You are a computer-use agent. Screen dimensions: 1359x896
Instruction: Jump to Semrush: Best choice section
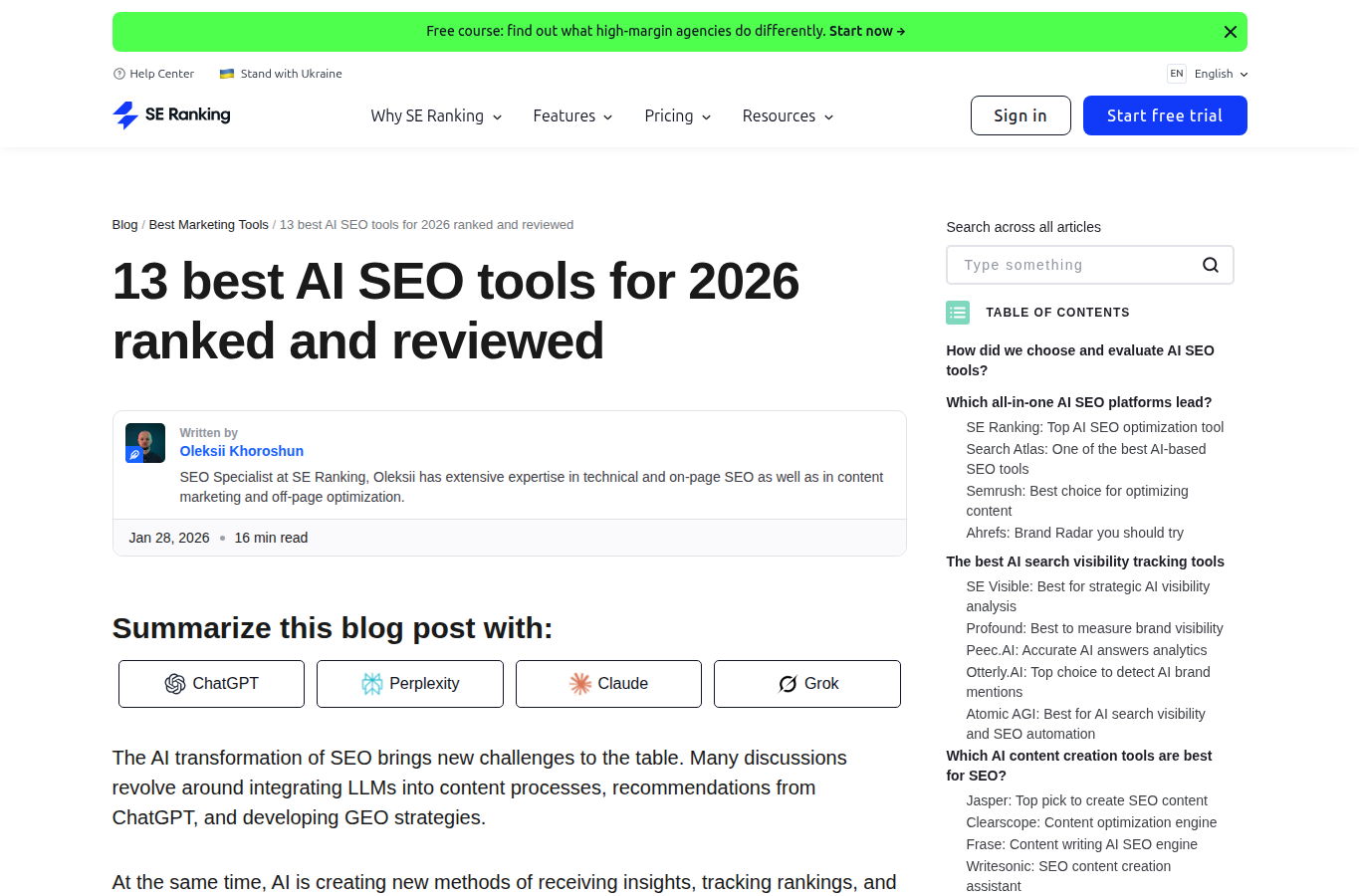pos(1077,501)
